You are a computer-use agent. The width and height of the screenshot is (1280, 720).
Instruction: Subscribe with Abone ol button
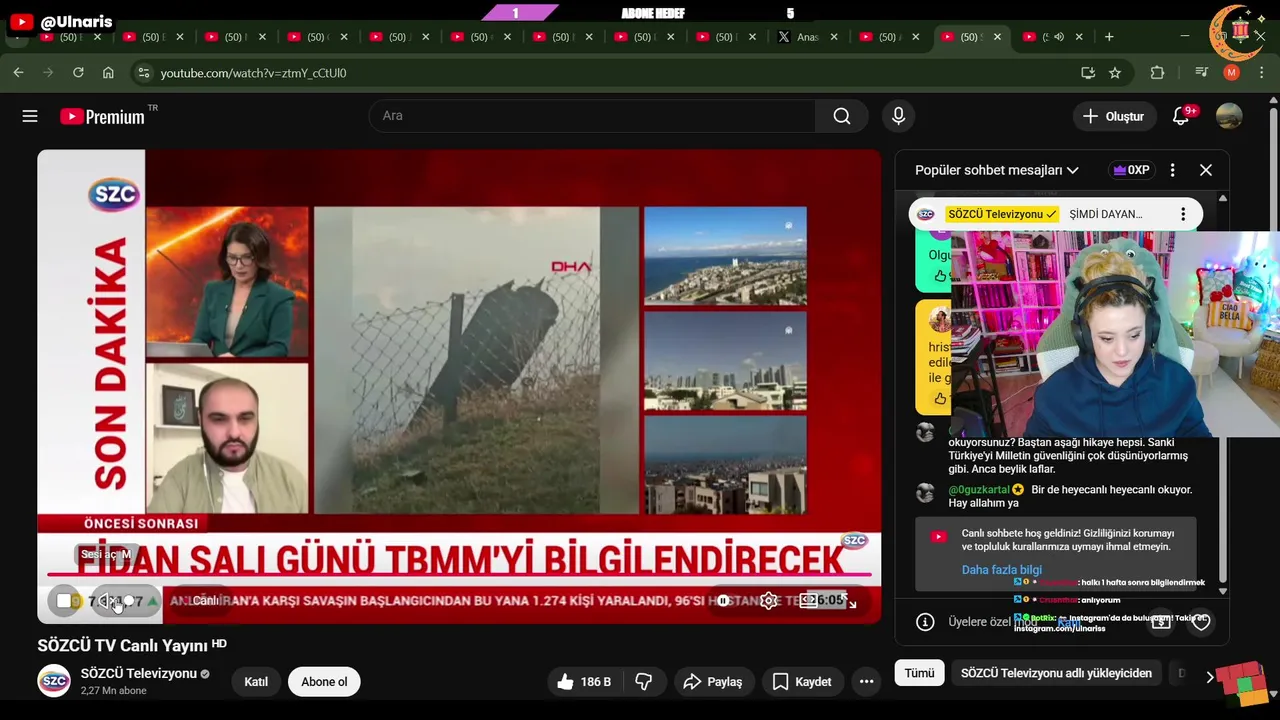324,682
